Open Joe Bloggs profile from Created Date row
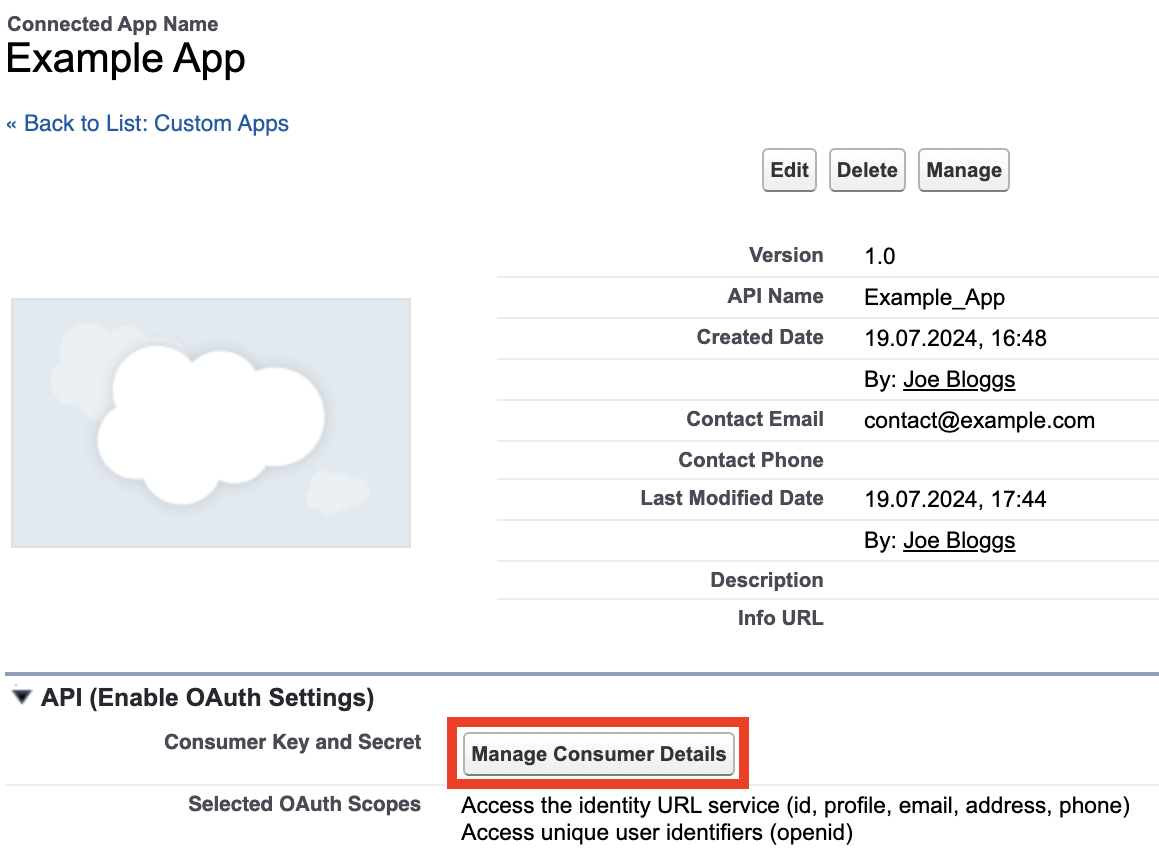The width and height of the screenshot is (1159, 848). coord(958,379)
